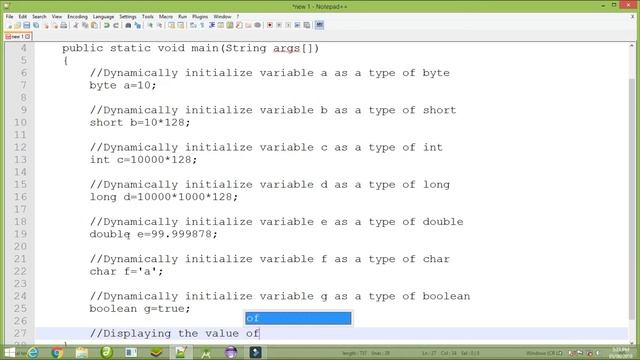The height and width of the screenshot is (360, 640).
Task: Open the Language menu
Action: click(x=103, y=17)
